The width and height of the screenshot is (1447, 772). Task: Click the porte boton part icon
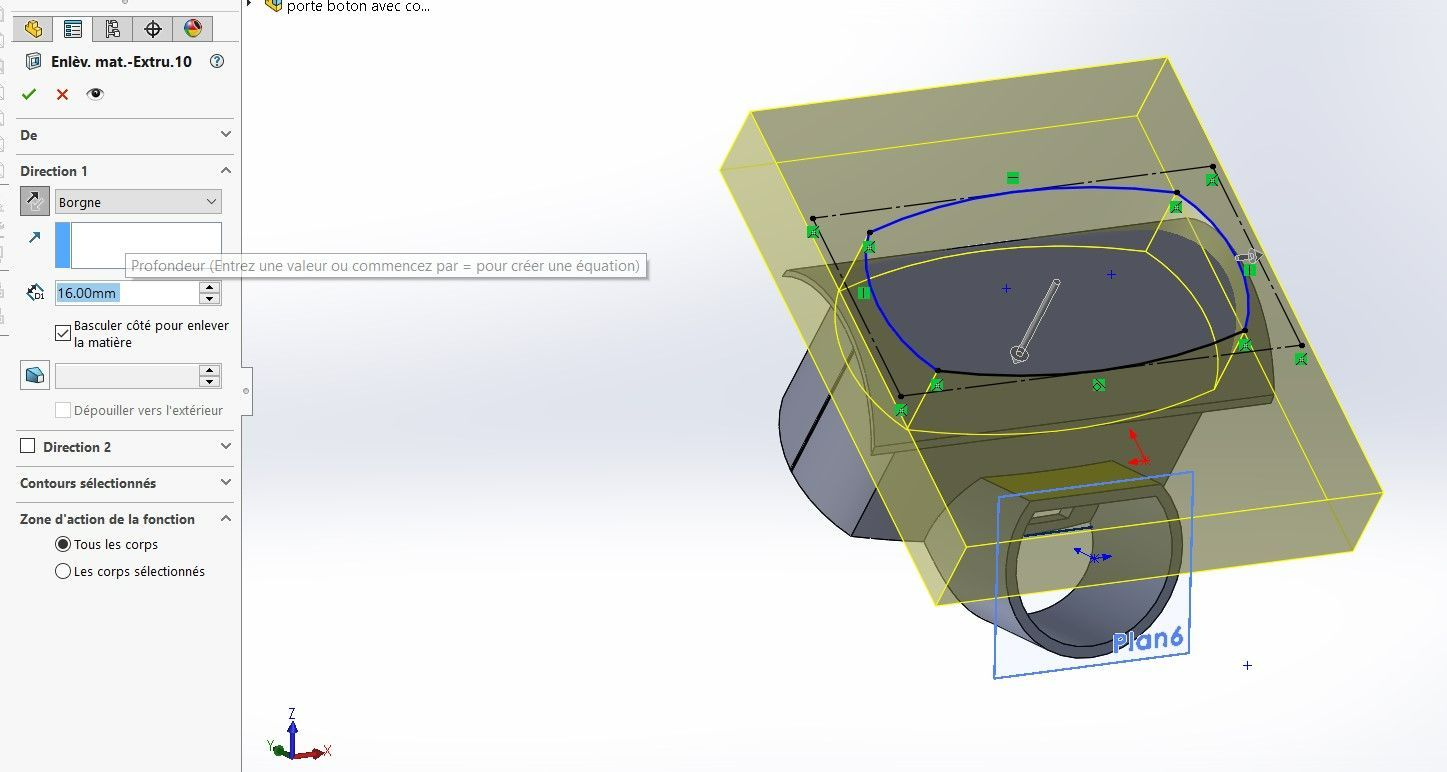click(274, 5)
